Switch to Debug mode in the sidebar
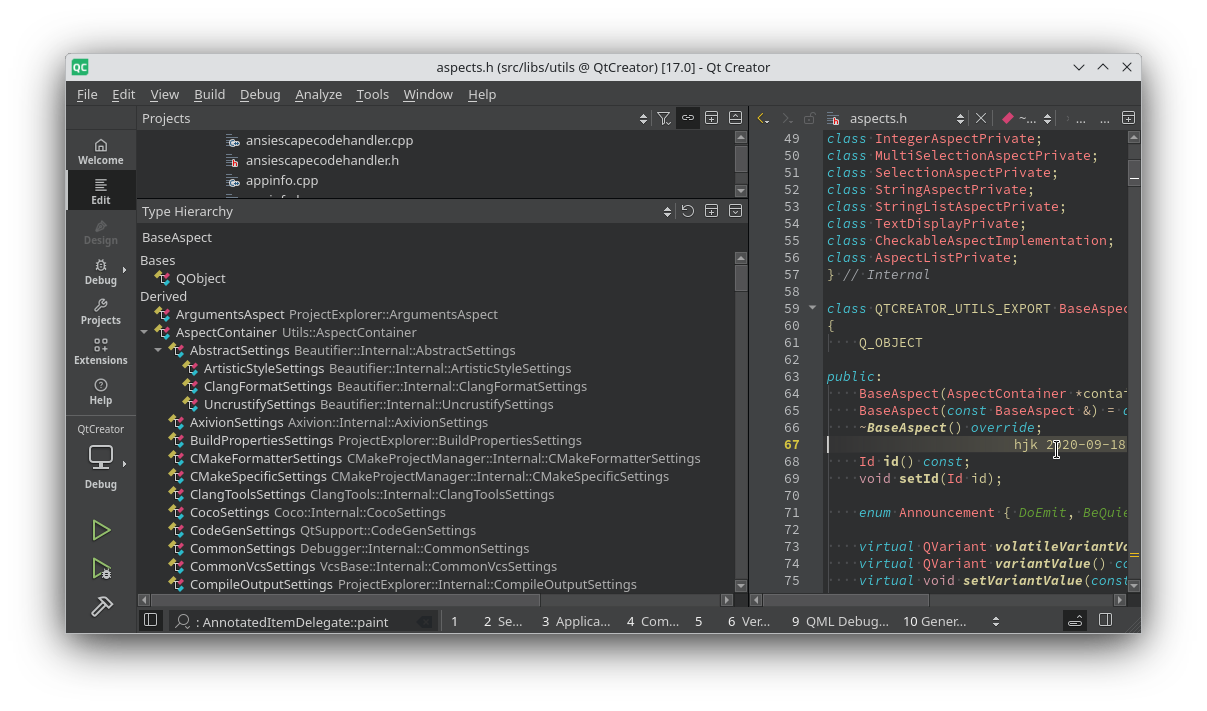1207x711 pixels. click(x=101, y=271)
